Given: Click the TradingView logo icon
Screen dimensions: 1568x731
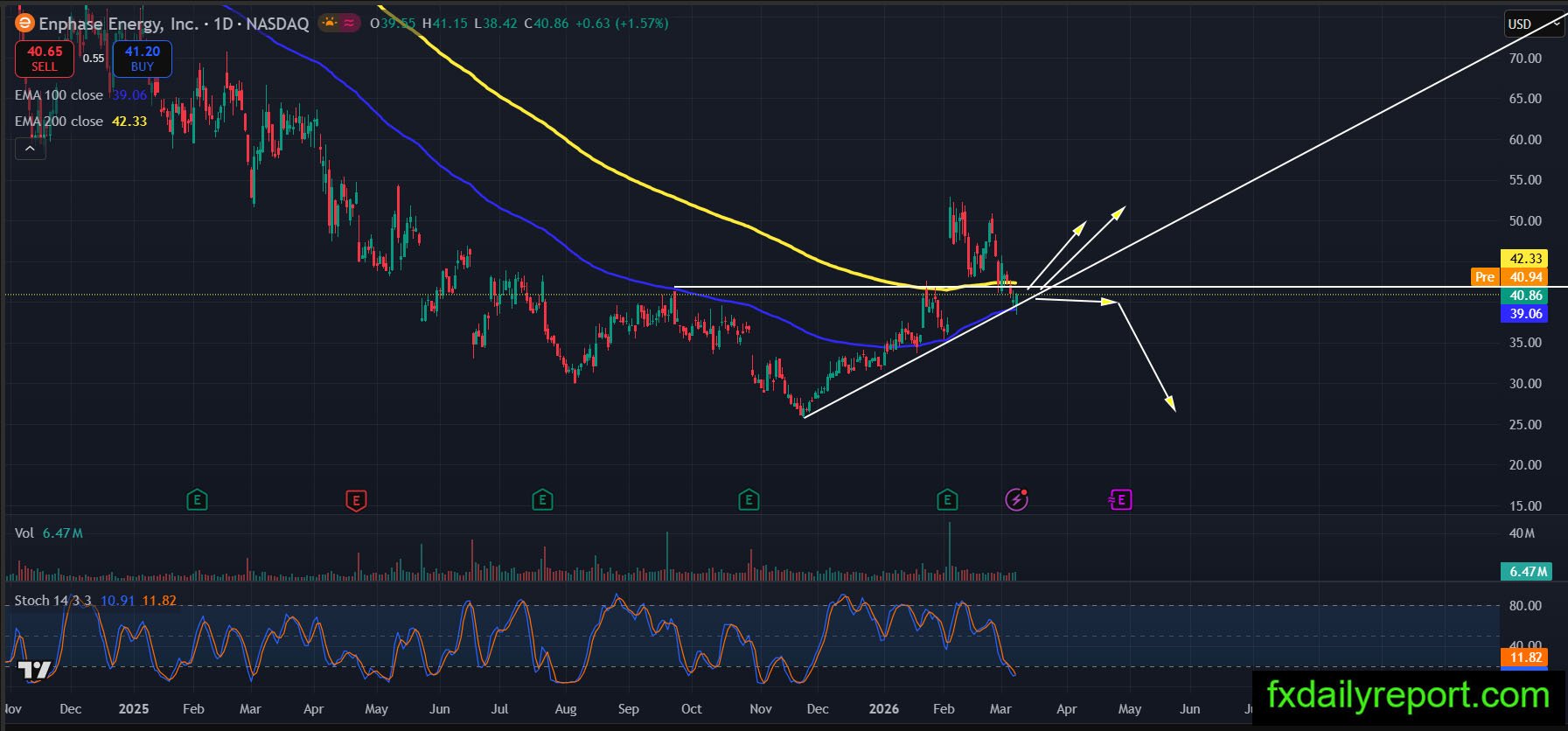Looking at the screenshot, I should (x=35, y=671).
